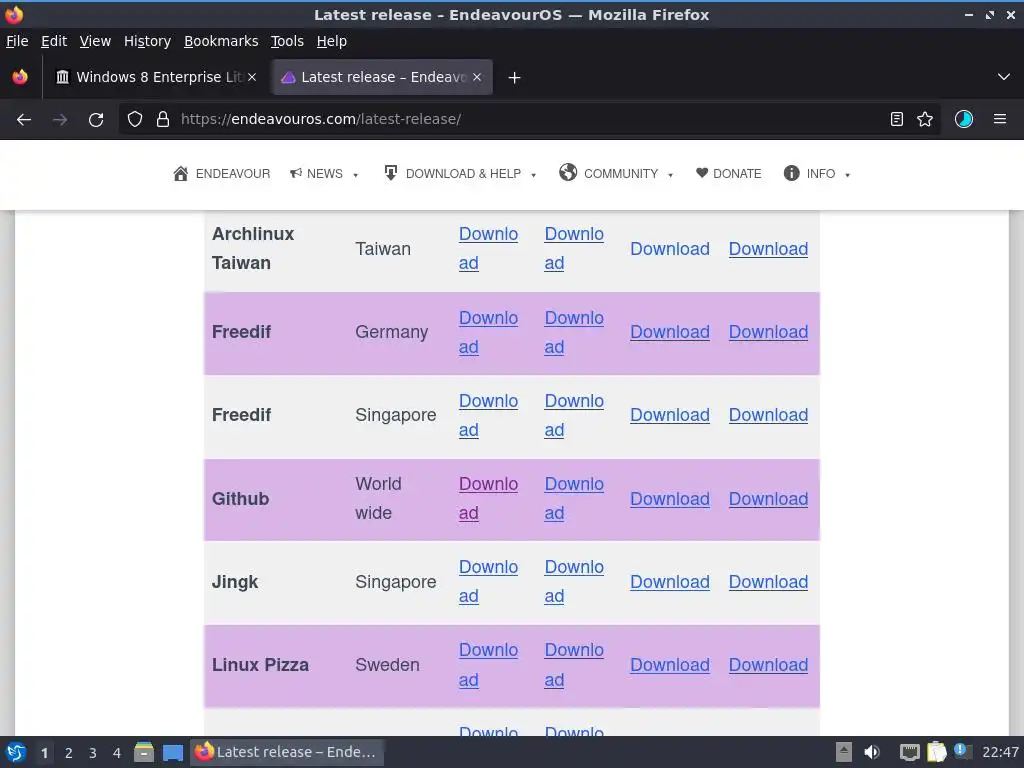Open file manager in taskbar
Viewport: 1024px width, 768px height.
point(144,752)
